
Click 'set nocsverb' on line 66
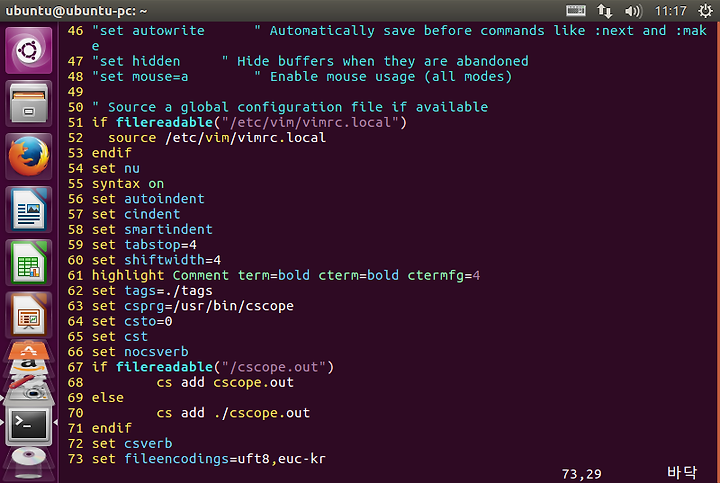[x=140, y=352]
